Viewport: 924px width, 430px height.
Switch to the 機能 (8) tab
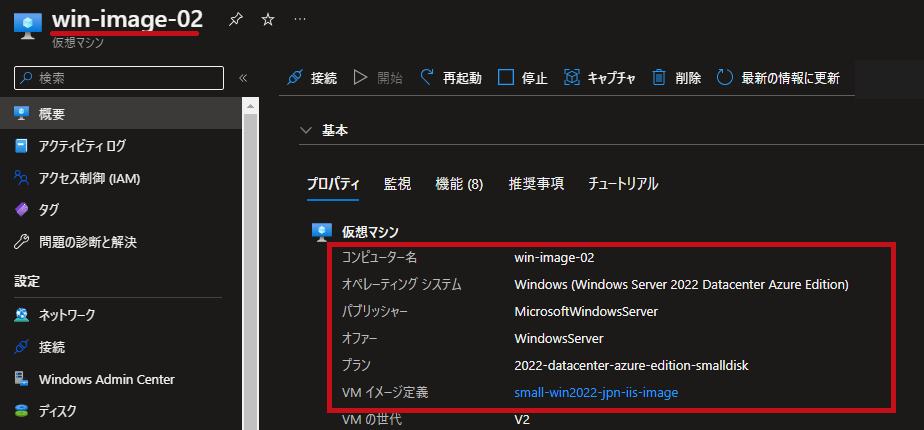(459, 184)
